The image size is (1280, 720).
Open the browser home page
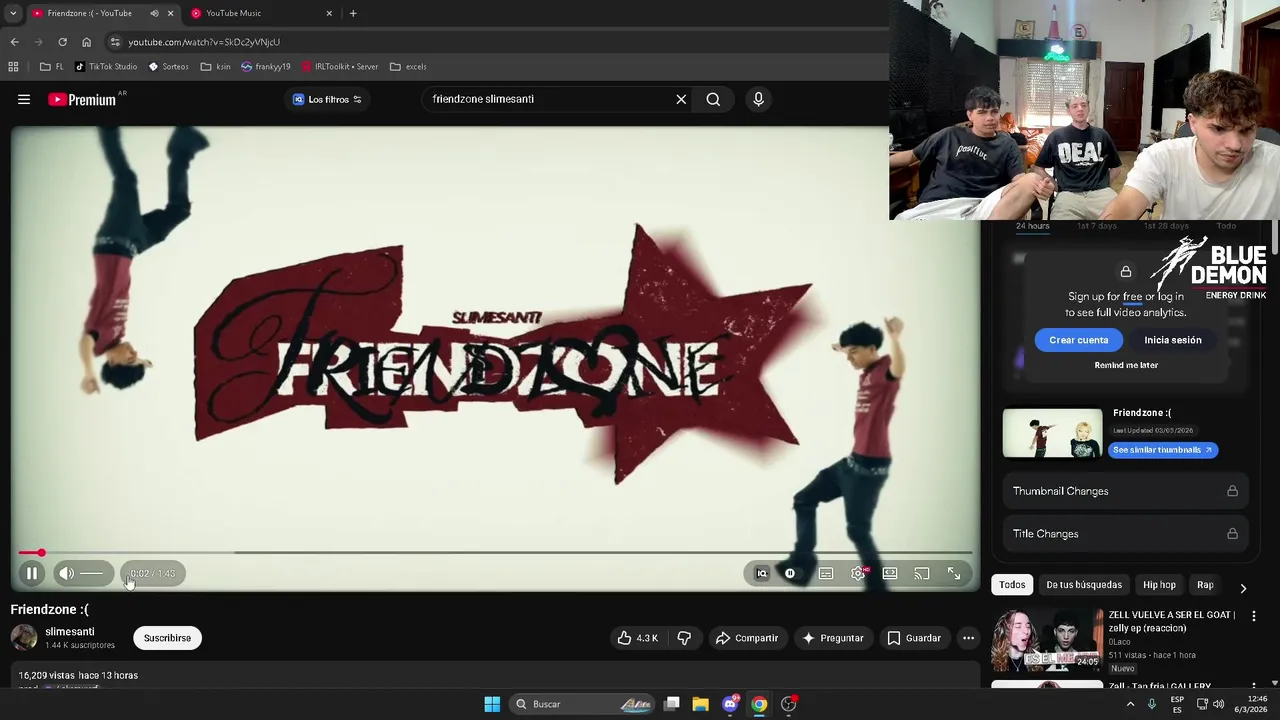[86, 42]
